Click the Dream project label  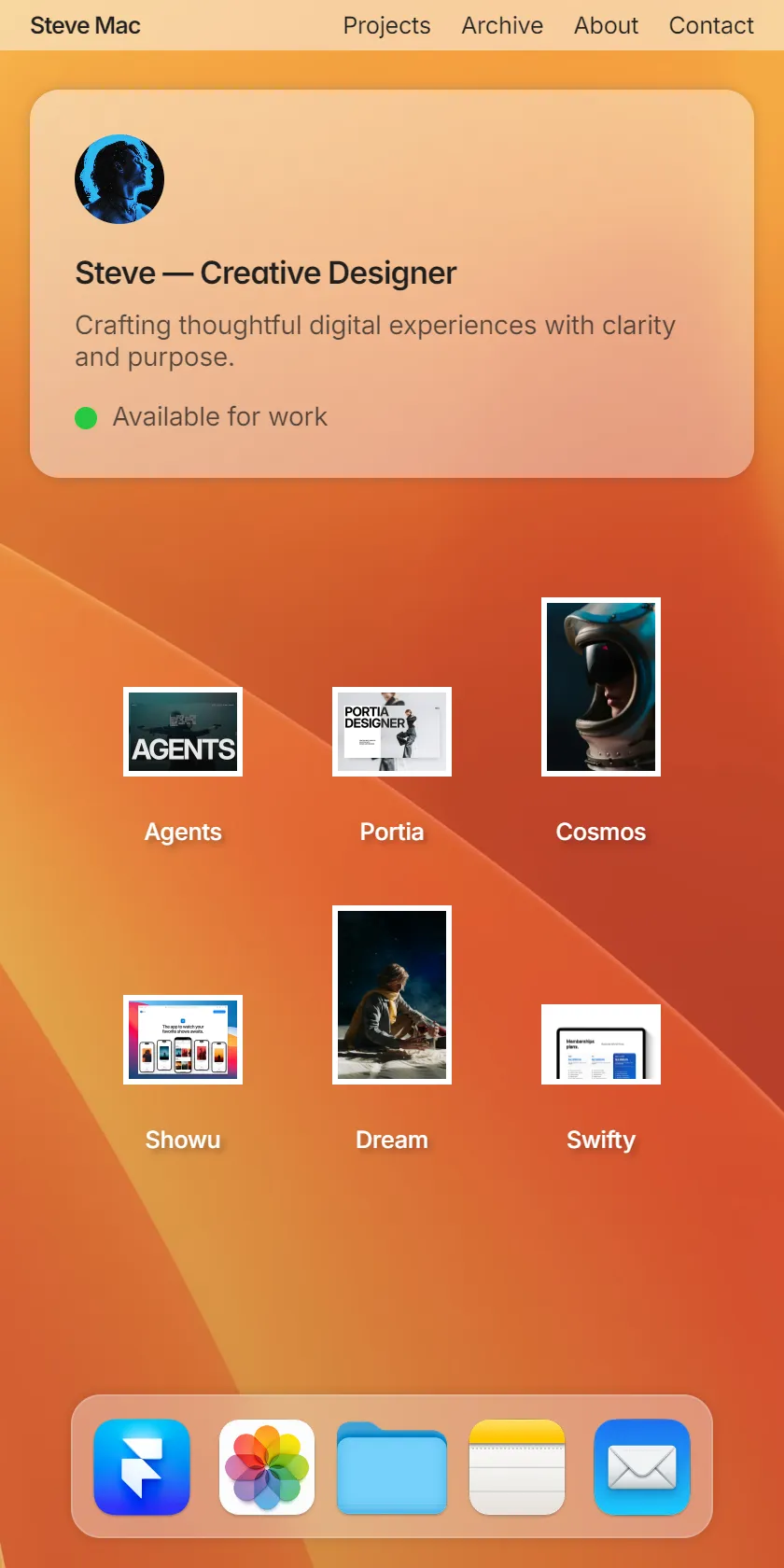pos(392,1140)
